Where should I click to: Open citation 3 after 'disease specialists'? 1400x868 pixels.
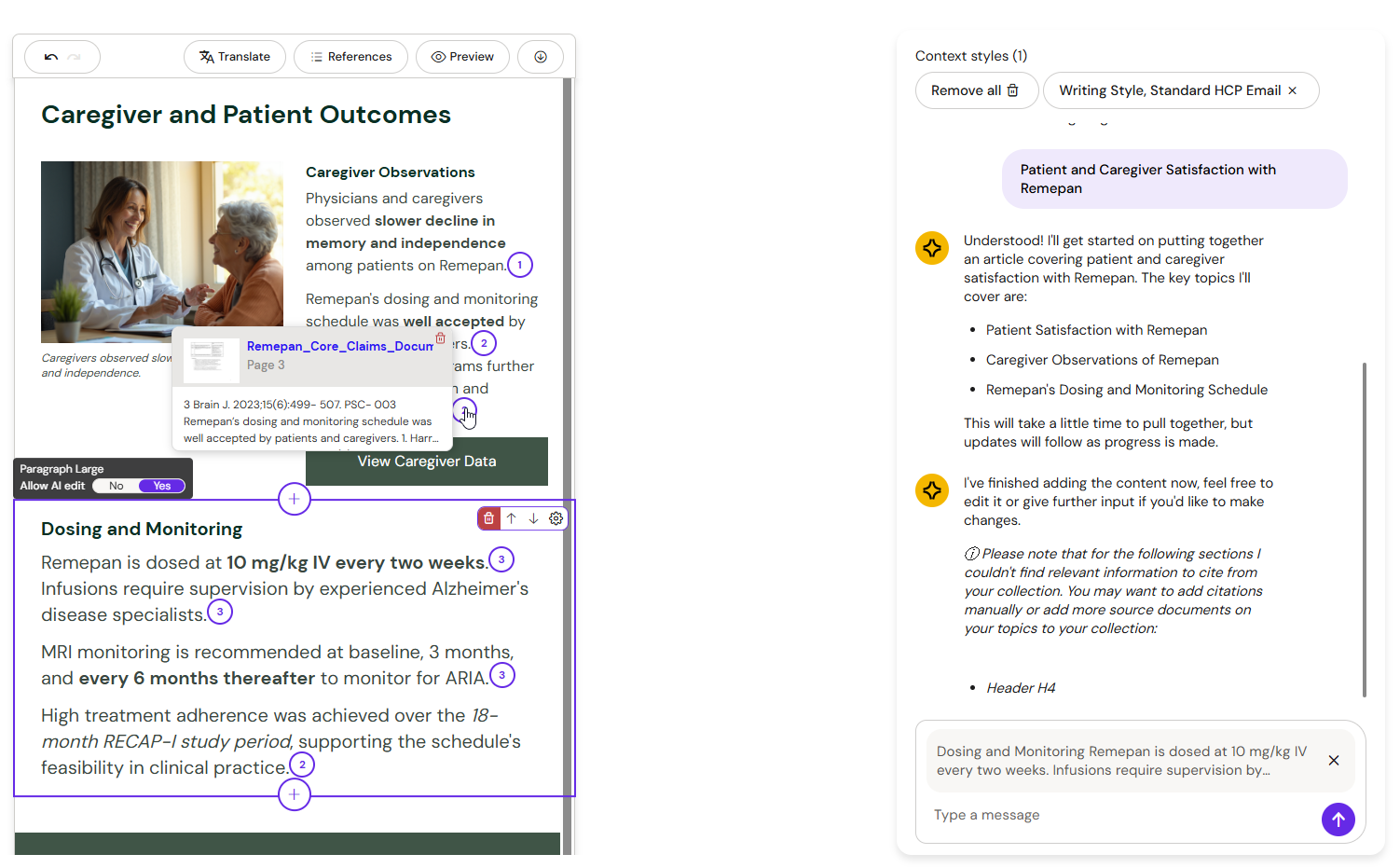220,612
